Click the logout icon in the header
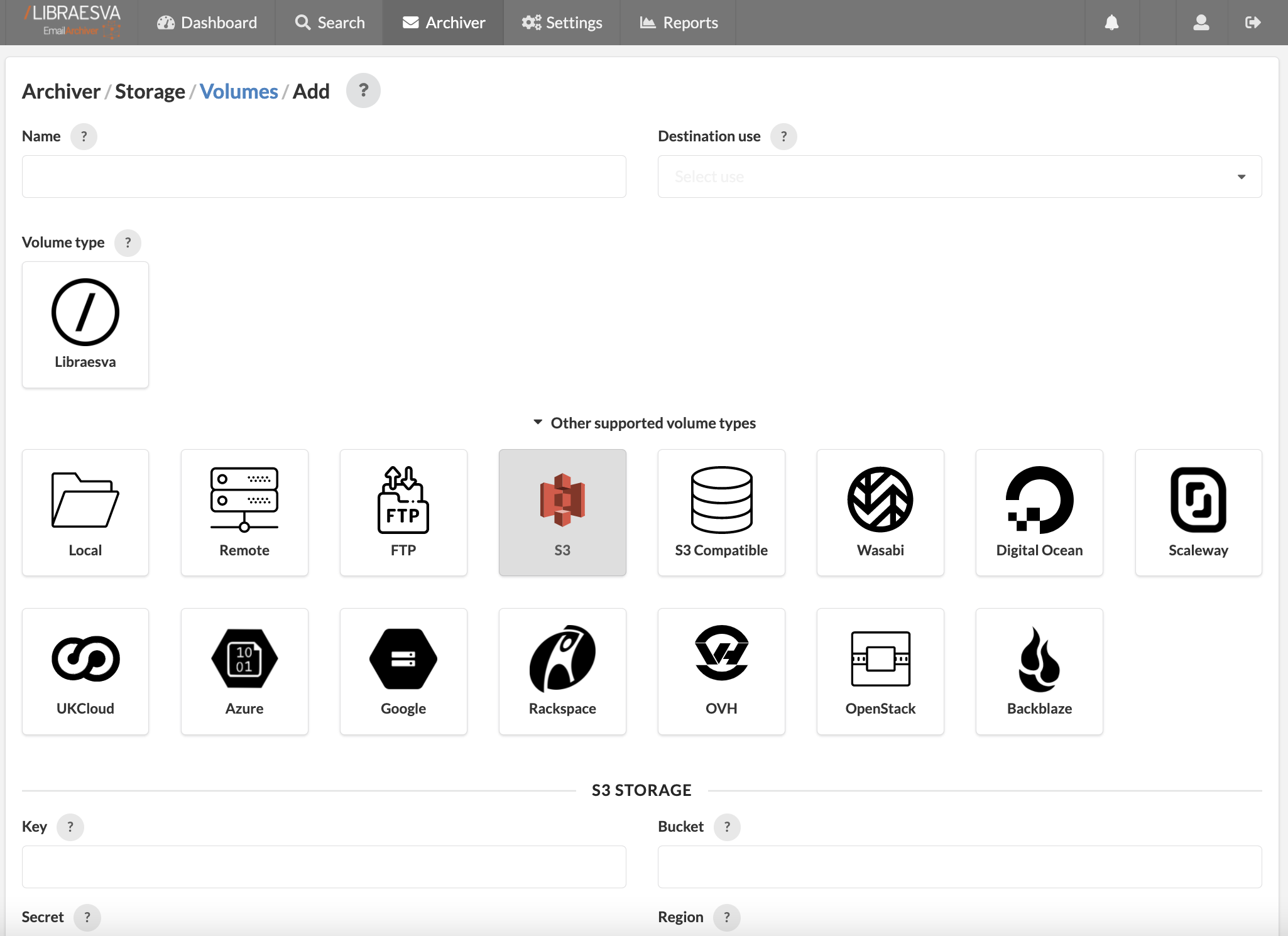The width and height of the screenshot is (1288, 936). click(1252, 23)
